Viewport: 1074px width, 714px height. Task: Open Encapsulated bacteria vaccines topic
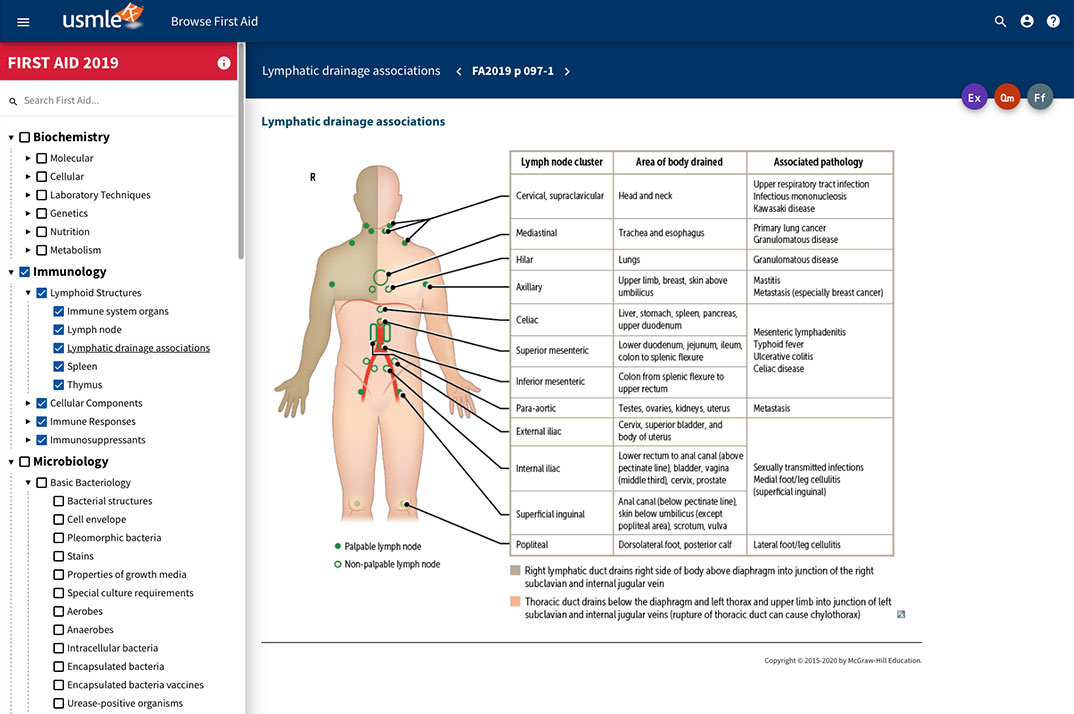136,685
